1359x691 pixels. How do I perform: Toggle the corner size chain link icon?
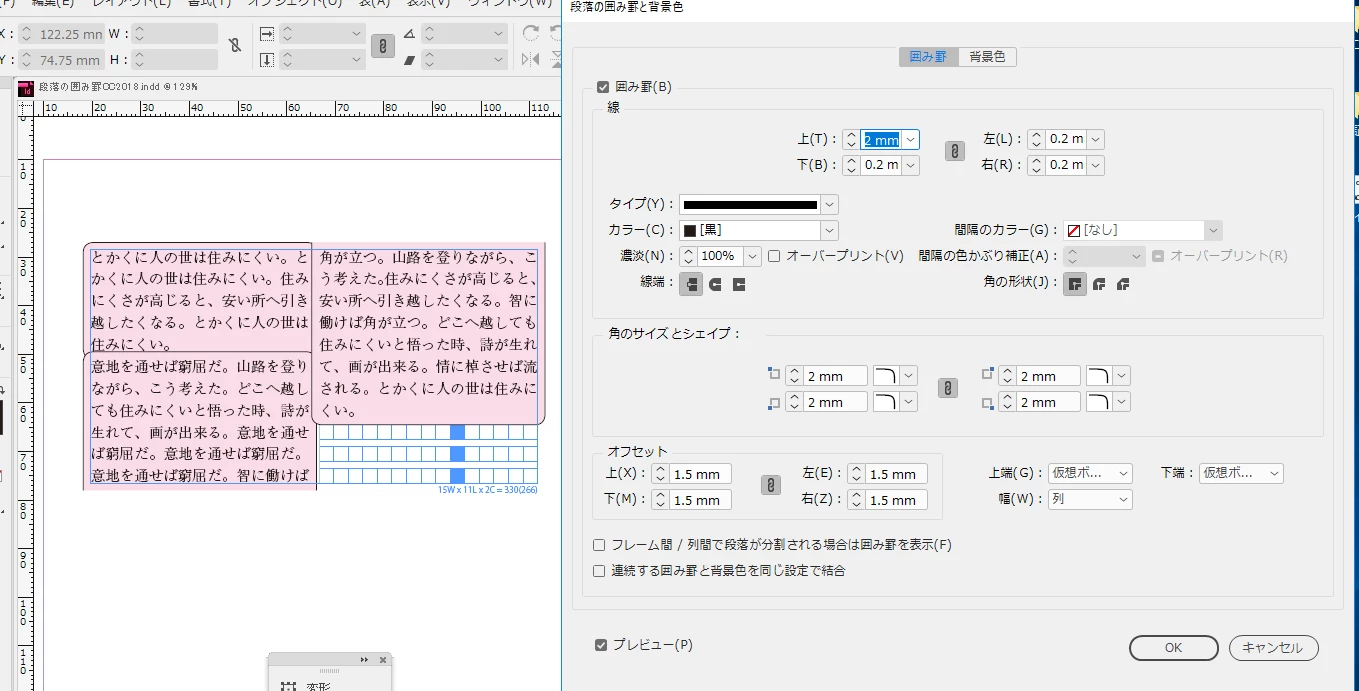pos(948,388)
